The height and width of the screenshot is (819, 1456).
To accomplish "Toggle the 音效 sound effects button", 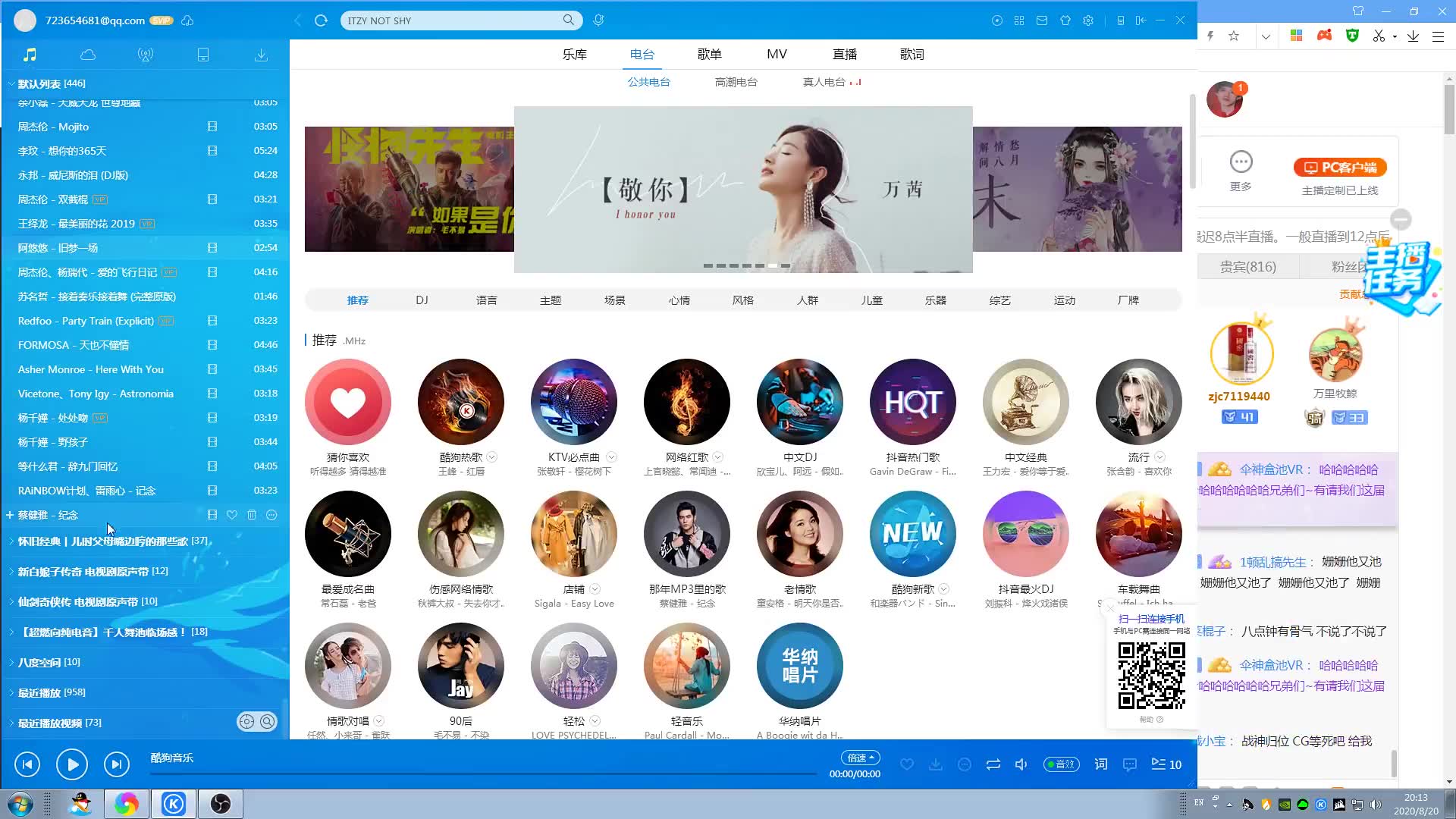I will (1062, 764).
